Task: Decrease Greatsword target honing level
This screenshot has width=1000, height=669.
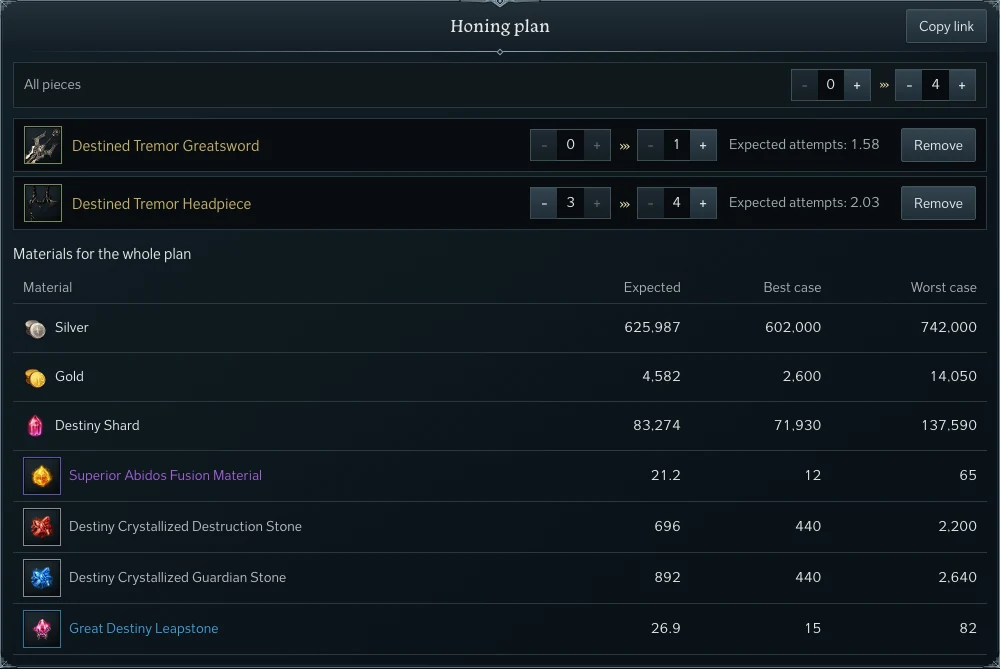Action: [x=650, y=145]
